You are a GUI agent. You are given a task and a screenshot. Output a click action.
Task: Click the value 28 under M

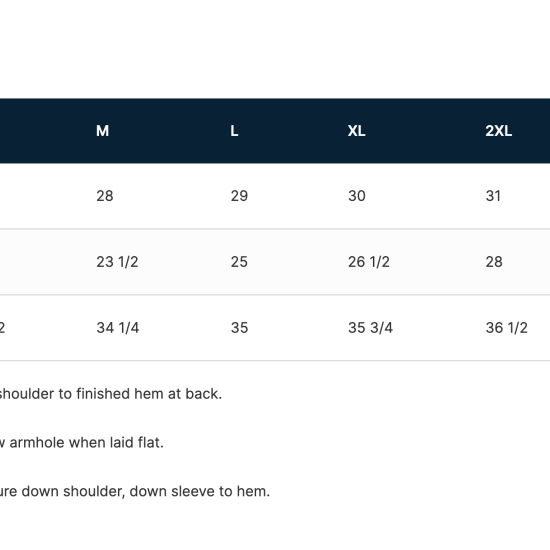point(105,196)
